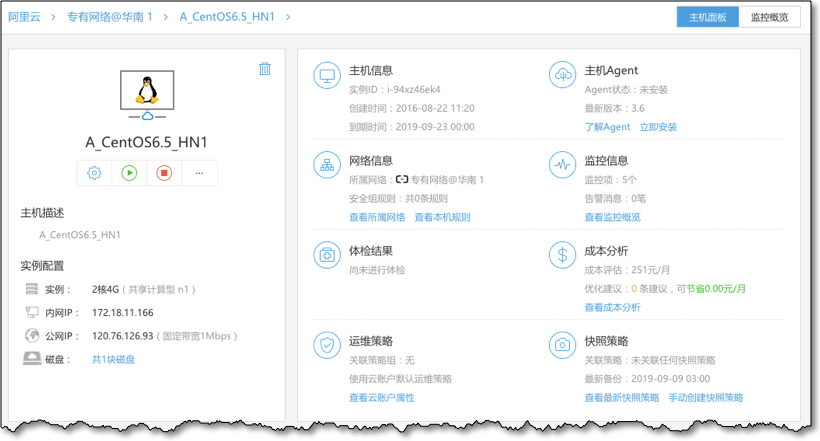Open host settings gear icon

[94, 173]
